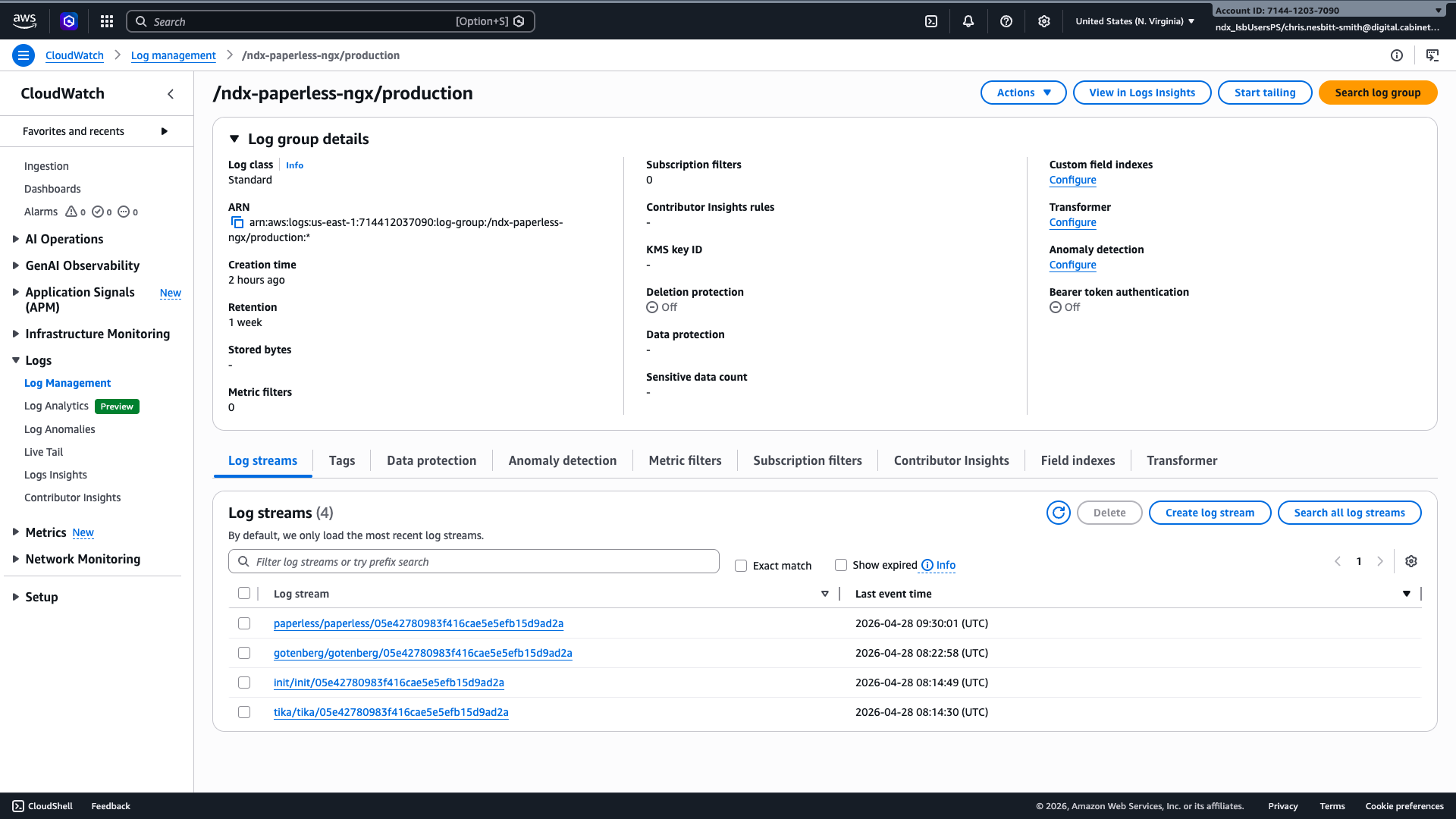Screen dimensions: 1456x819
Task: Sort the Log stream column arrow
Action: click(x=825, y=594)
